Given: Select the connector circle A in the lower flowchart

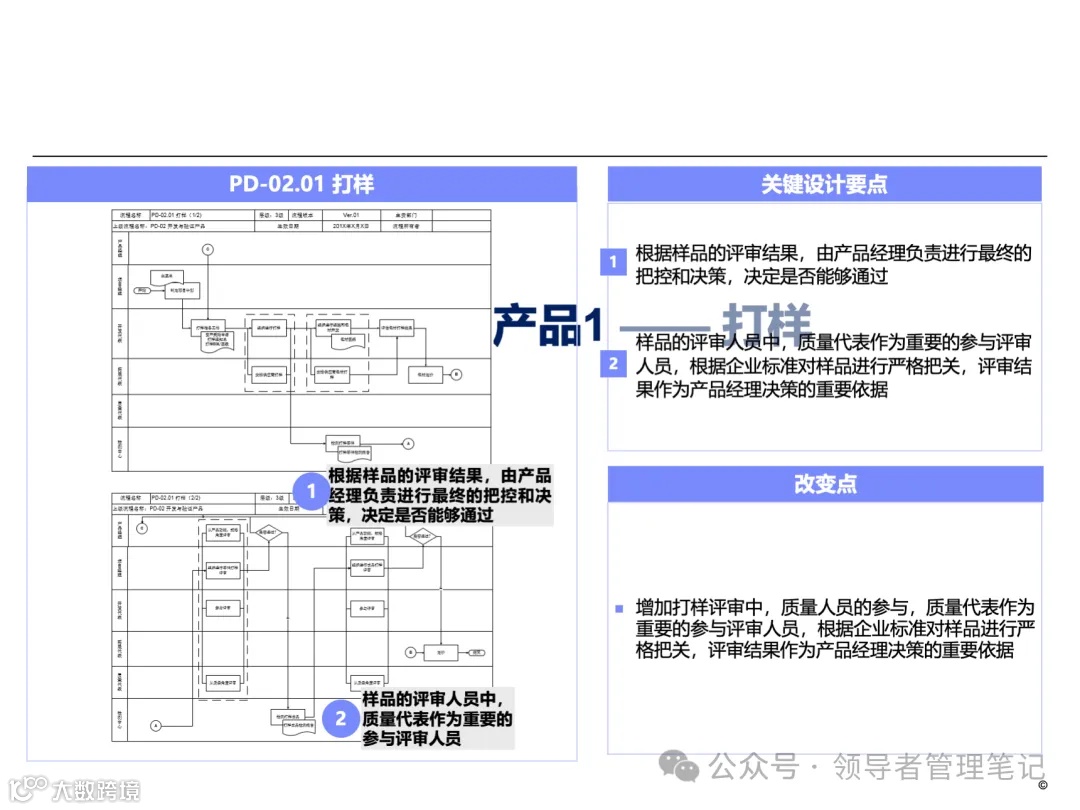Looking at the screenshot, I should tap(155, 725).
